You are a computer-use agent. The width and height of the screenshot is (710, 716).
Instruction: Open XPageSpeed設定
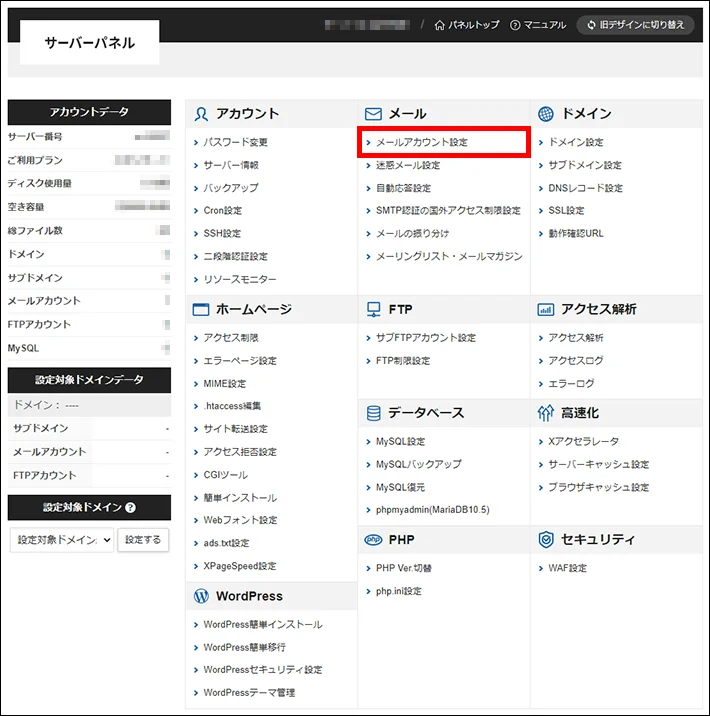pyautogui.click(x=240, y=566)
